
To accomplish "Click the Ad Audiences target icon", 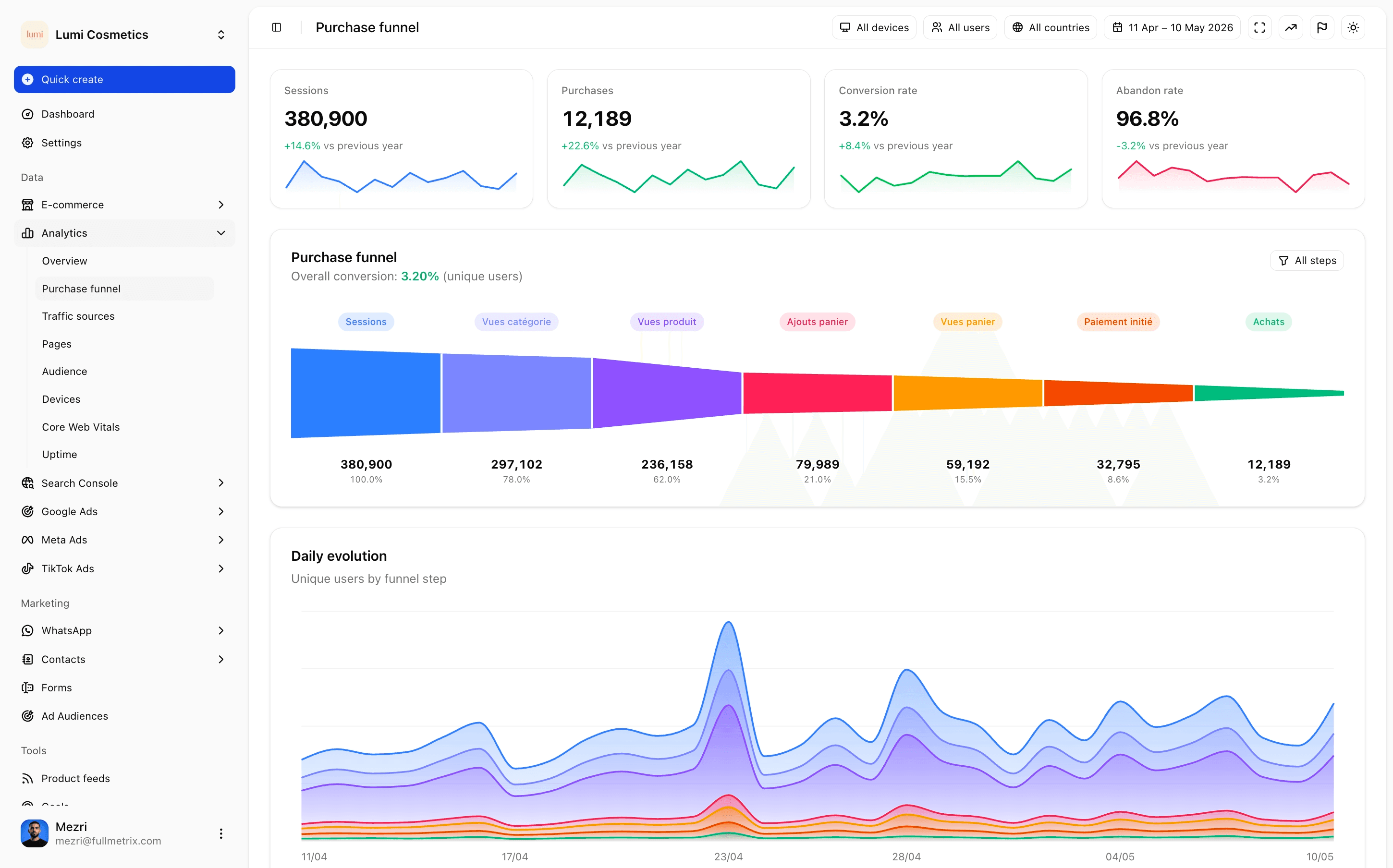I will [x=27, y=716].
